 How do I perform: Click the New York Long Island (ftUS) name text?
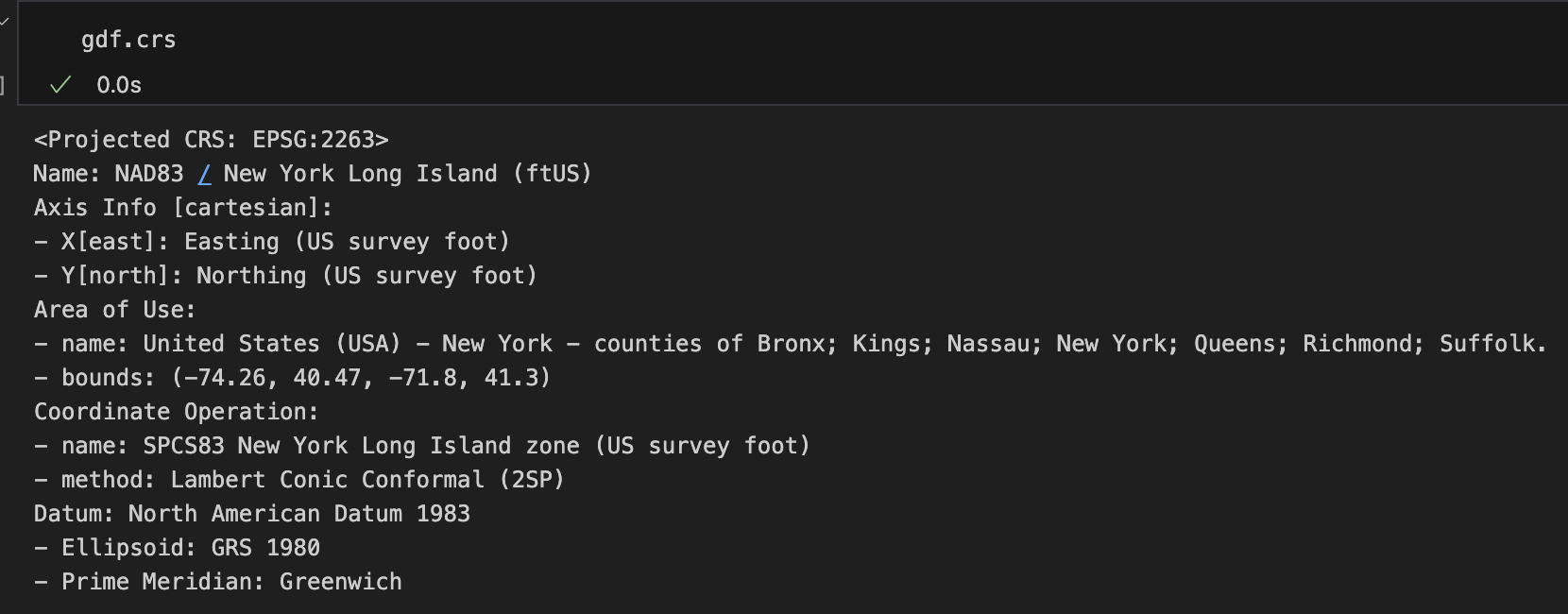click(407, 174)
